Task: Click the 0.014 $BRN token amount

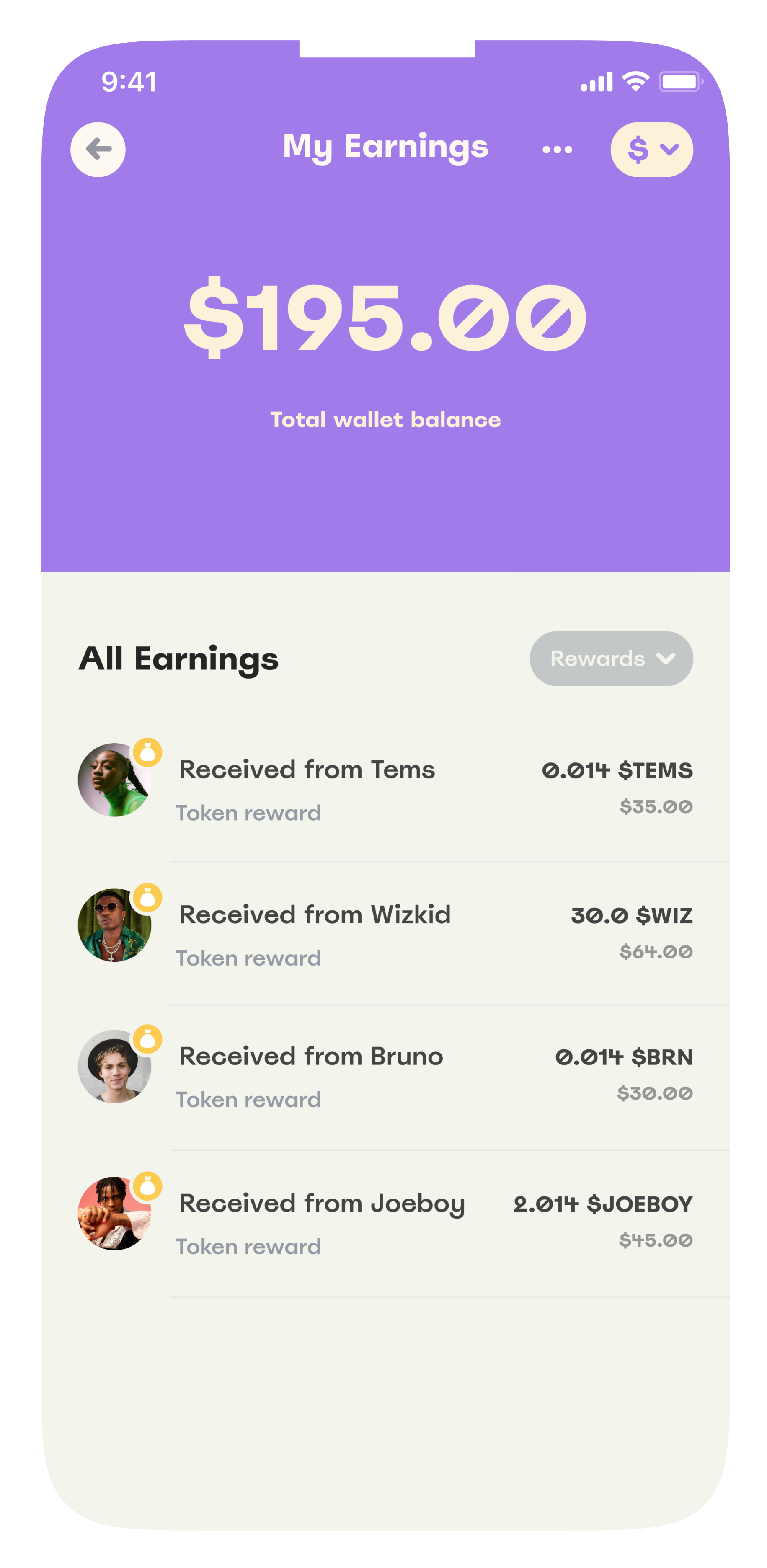Action: (x=624, y=1057)
